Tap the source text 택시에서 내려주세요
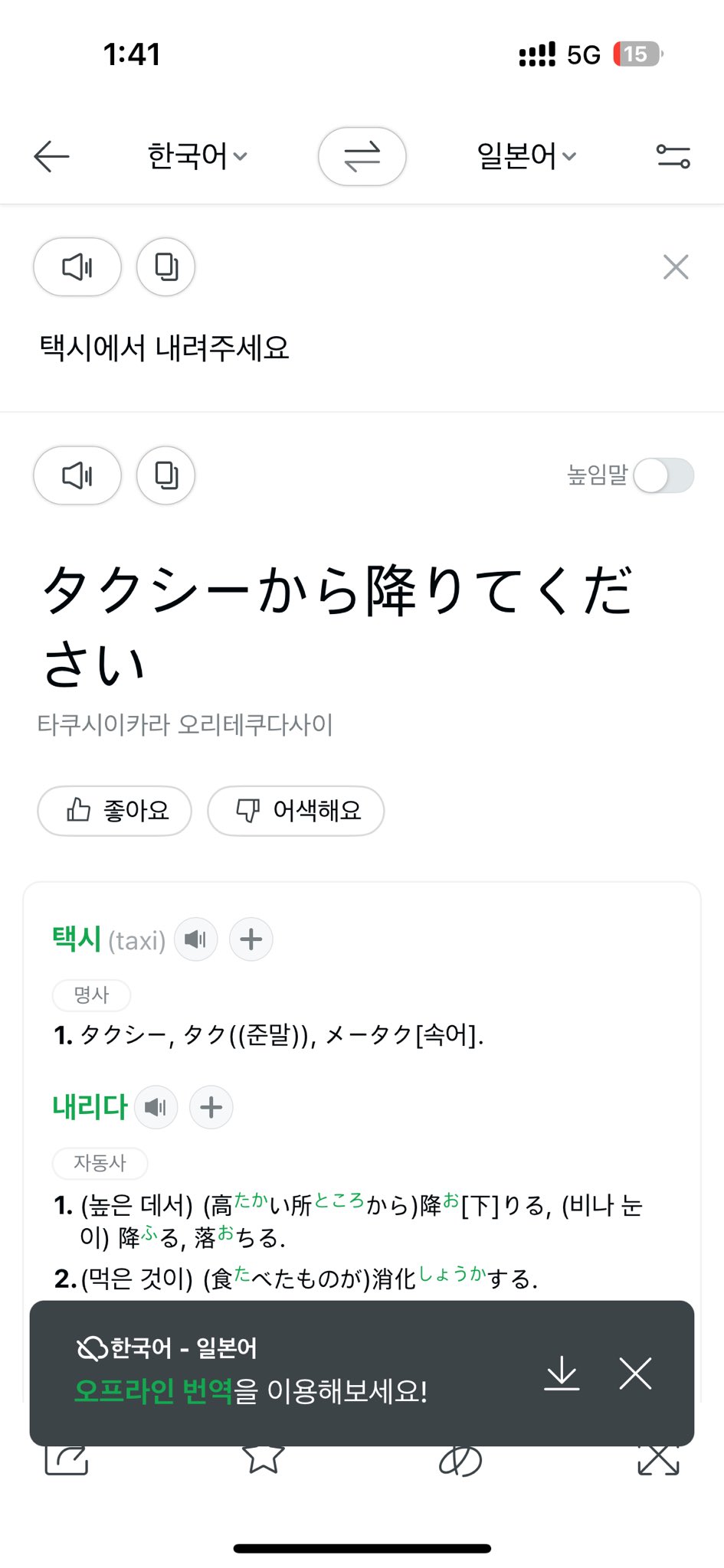Viewport: 724px width, 1568px height. (165, 348)
